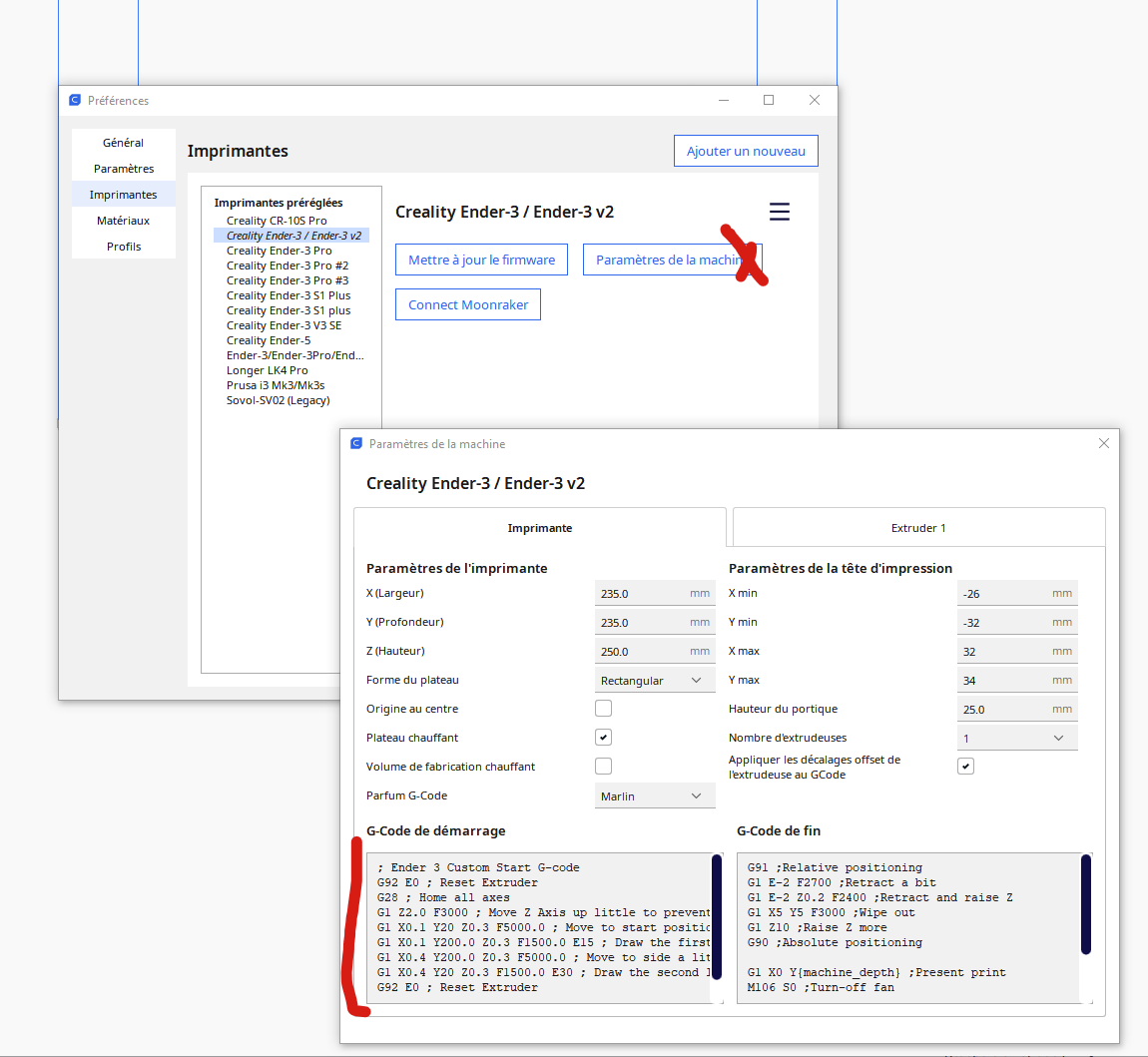This screenshot has height=1057, width=1148.
Task: Open Matériaux preferences section
Action: [123, 221]
